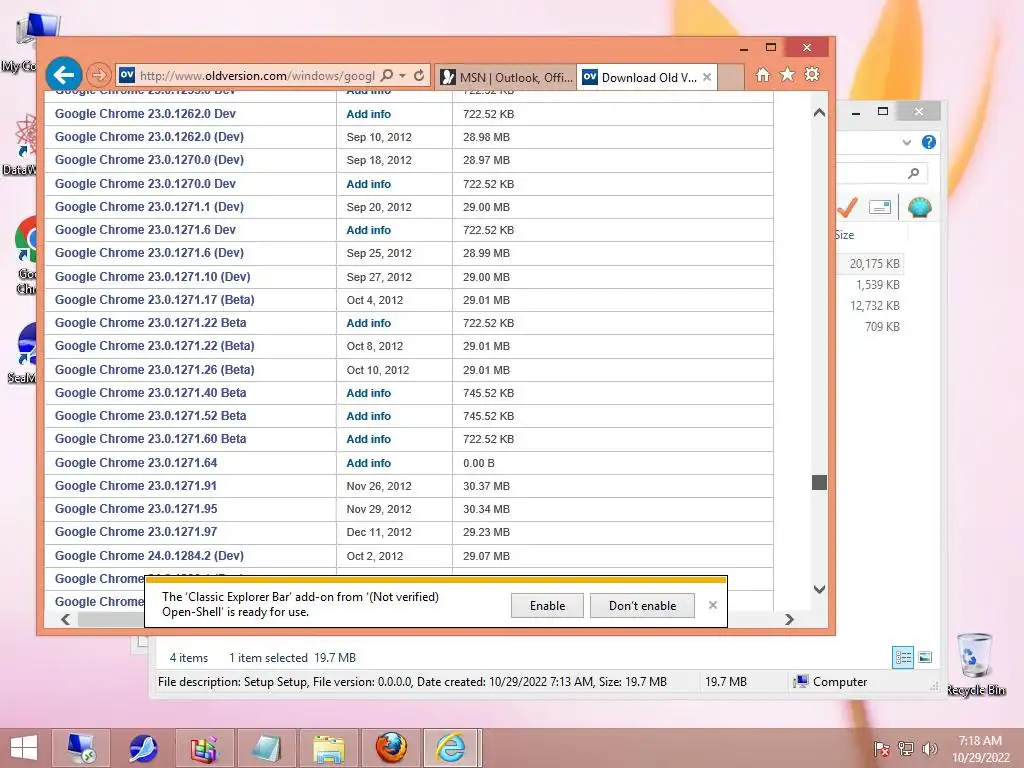Image resolution: width=1024 pixels, height=768 pixels.
Task: Click the browser forward arrow button
Action: pos(99,75)
